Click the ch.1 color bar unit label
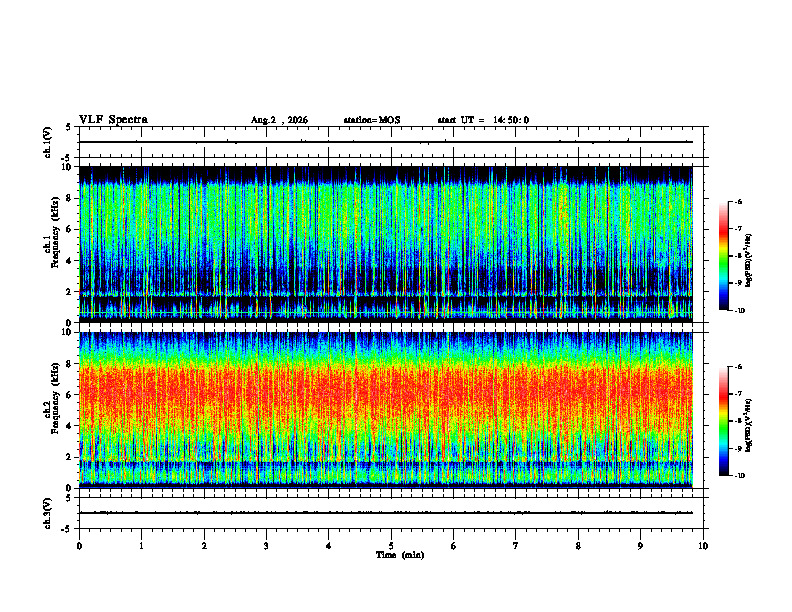This screenshot has height=612, width=792. tap(749, 261)
